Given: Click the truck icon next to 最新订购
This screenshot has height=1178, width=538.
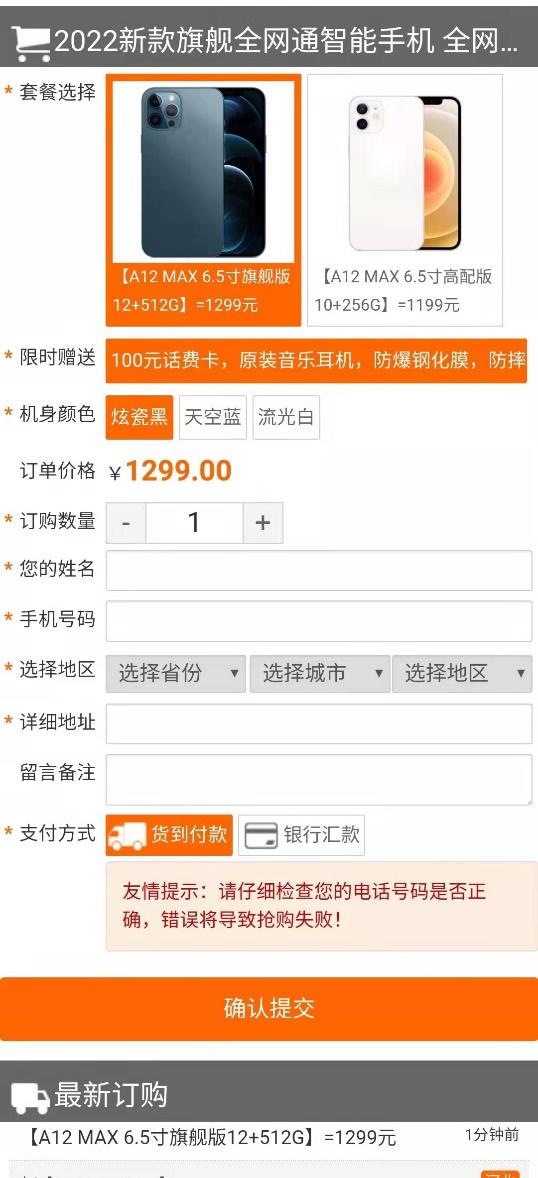Looking at the screenshot, I should (30, 1098).
